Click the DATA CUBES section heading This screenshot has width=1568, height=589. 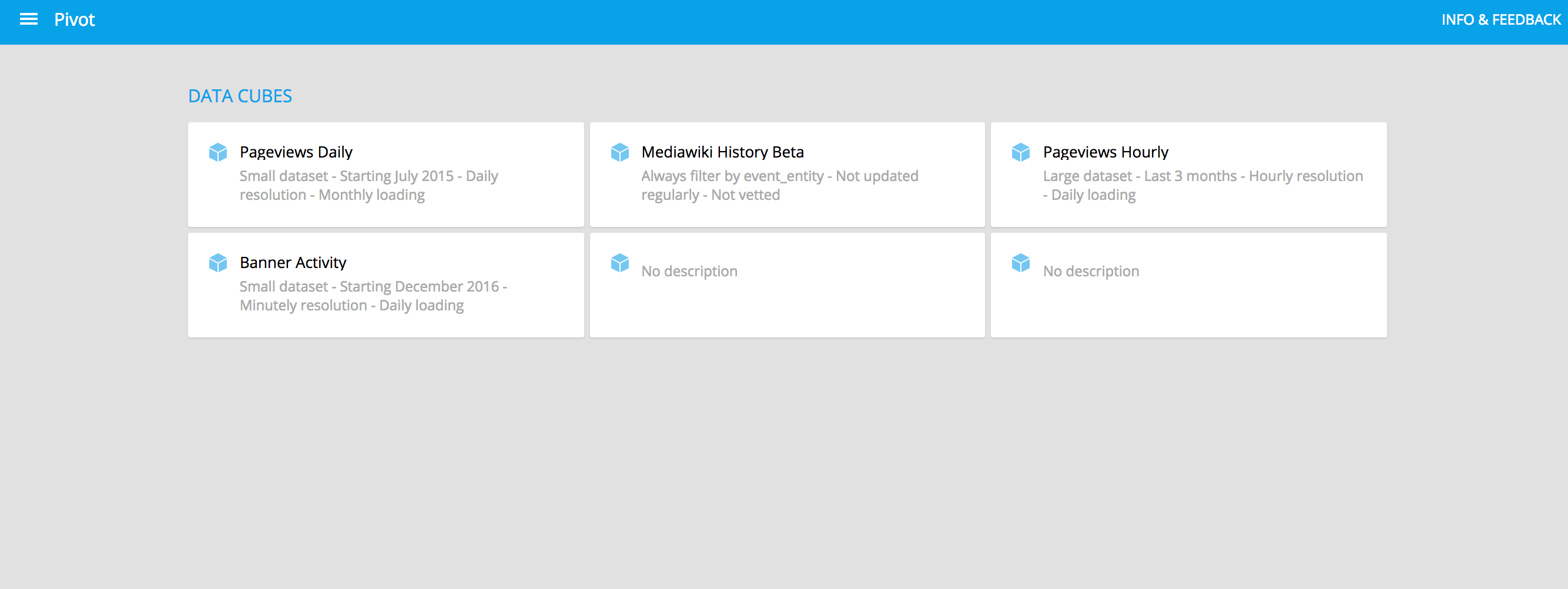[240, 96]
